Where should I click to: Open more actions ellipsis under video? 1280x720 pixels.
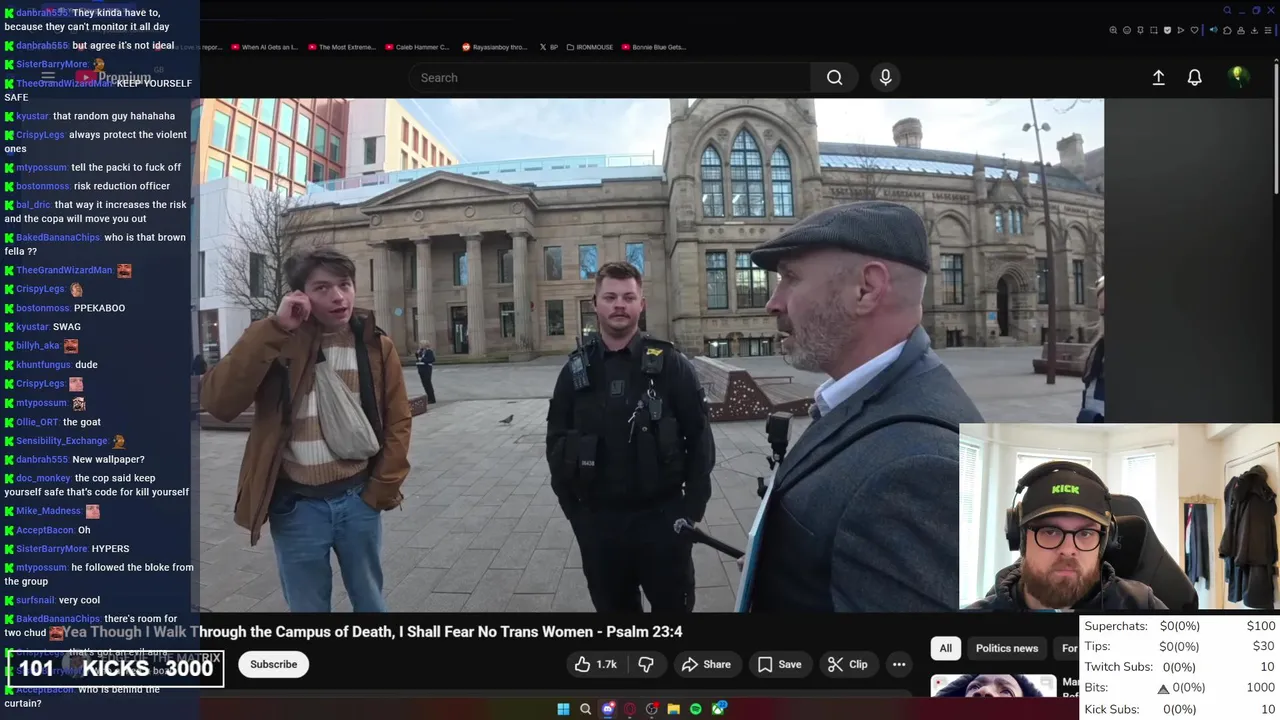[x=899, y=664]
